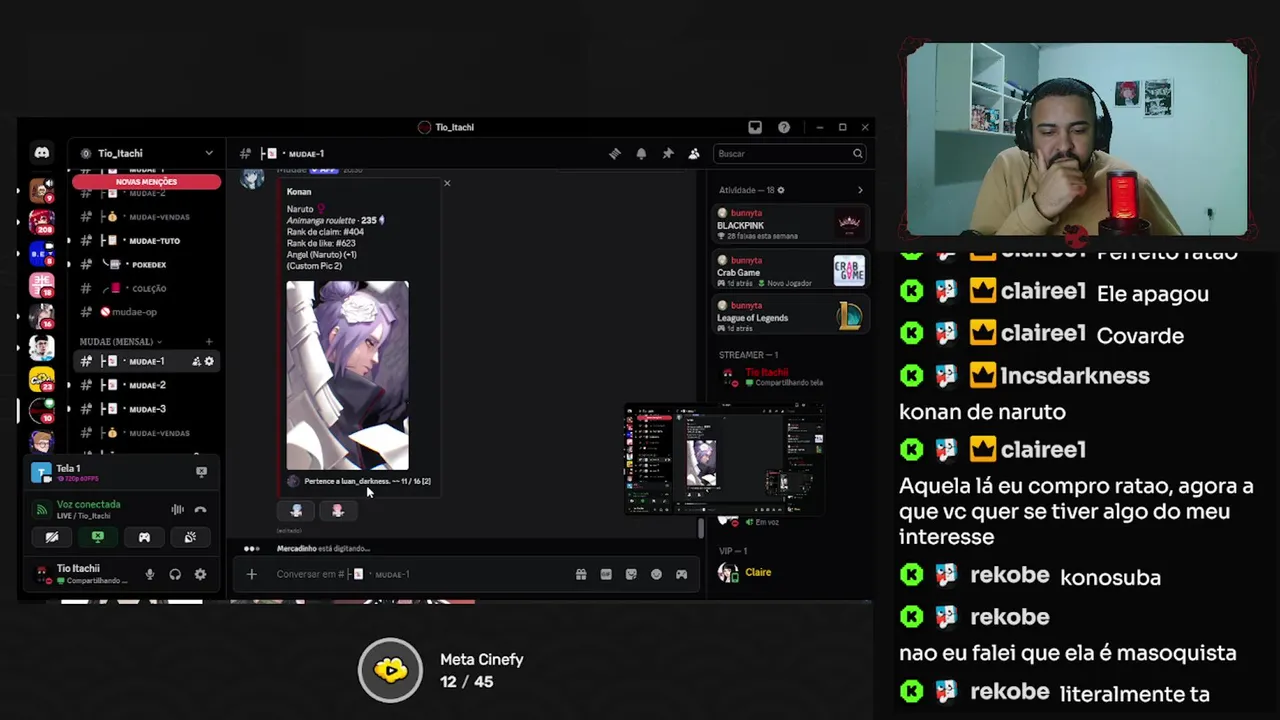Viewport: 1280px width, 720px height.
Task: Open bunnyta League of Legends activity card
Action: coord(790,315)
